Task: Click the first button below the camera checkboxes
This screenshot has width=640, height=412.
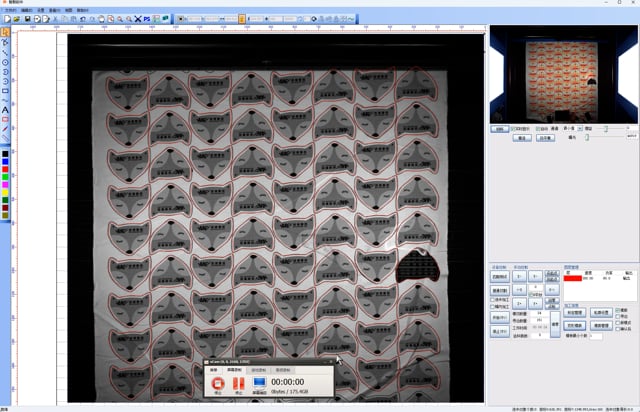Action: [522, 138]
